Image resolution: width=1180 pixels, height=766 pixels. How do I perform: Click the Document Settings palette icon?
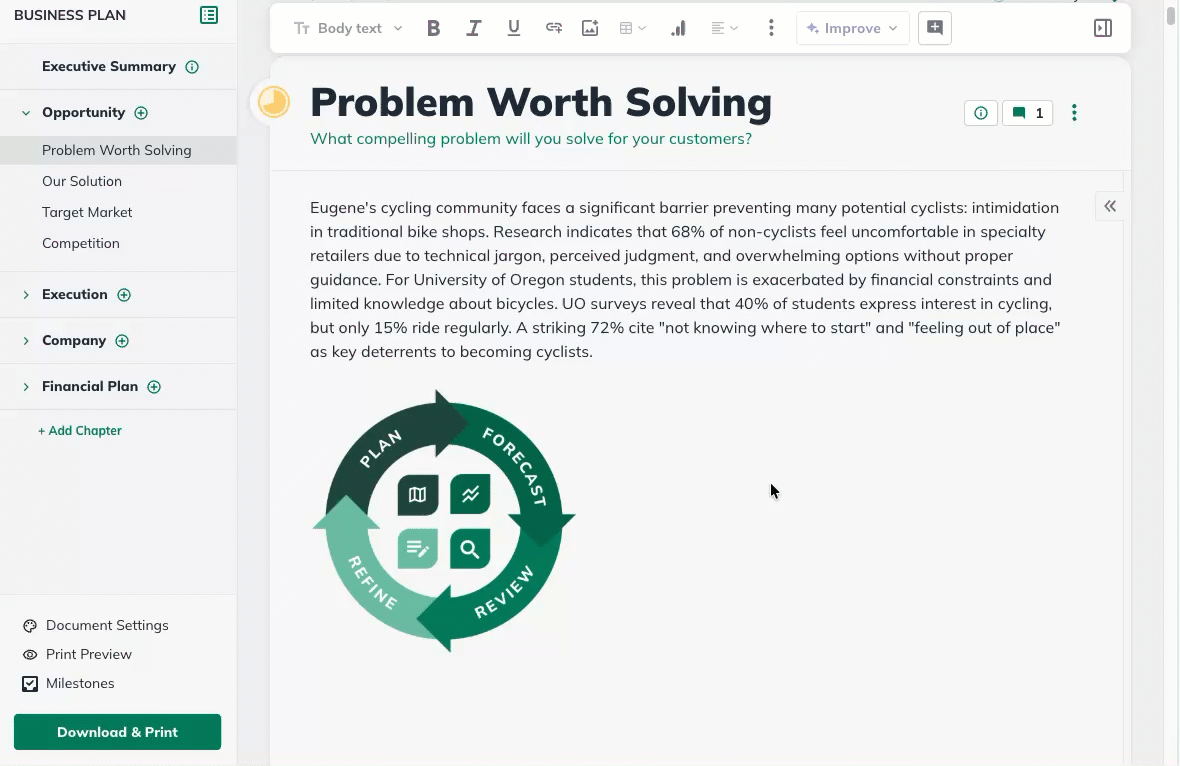[30, 626]
